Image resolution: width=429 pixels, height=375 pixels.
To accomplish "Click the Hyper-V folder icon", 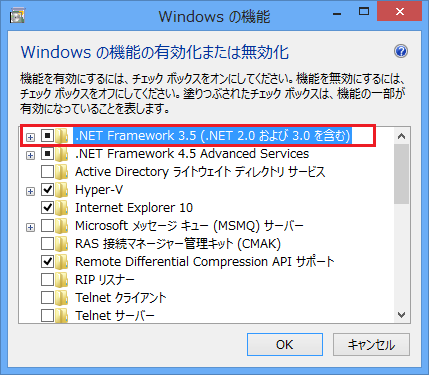I will 62,190.
